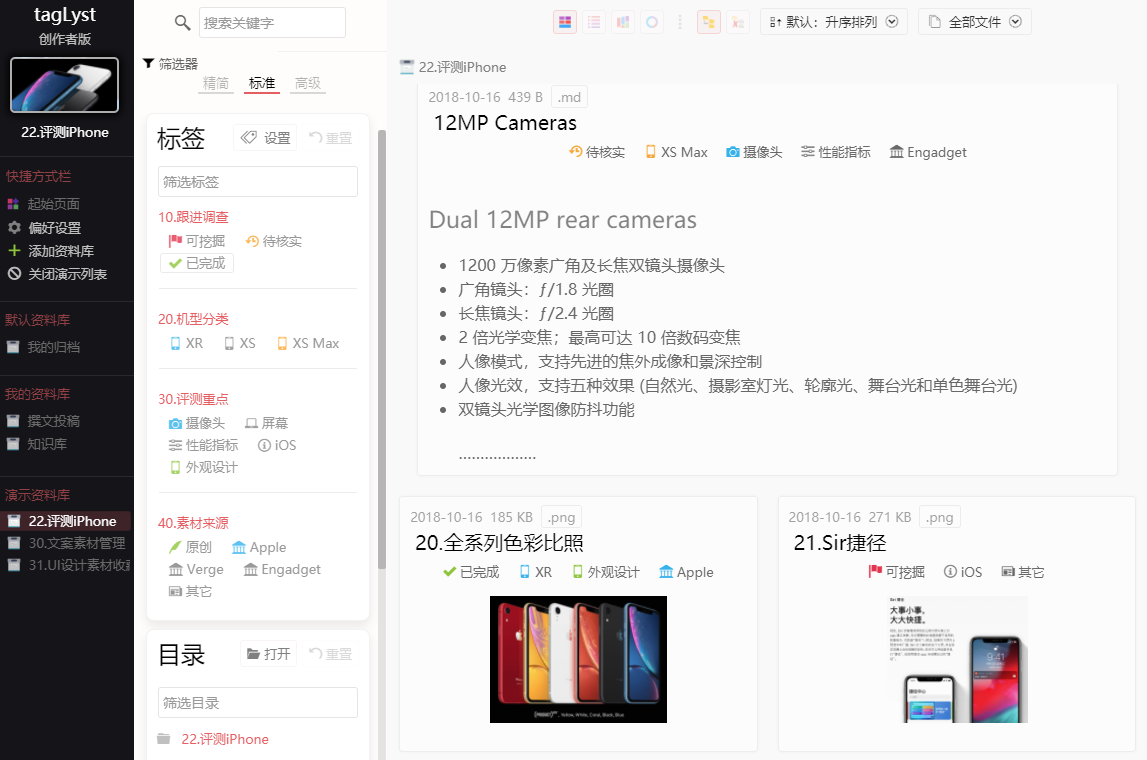Click the 可挖掘 flag tag on Sir捷径 card
The image size is (1147, 760).
click(x=897, y=572)
